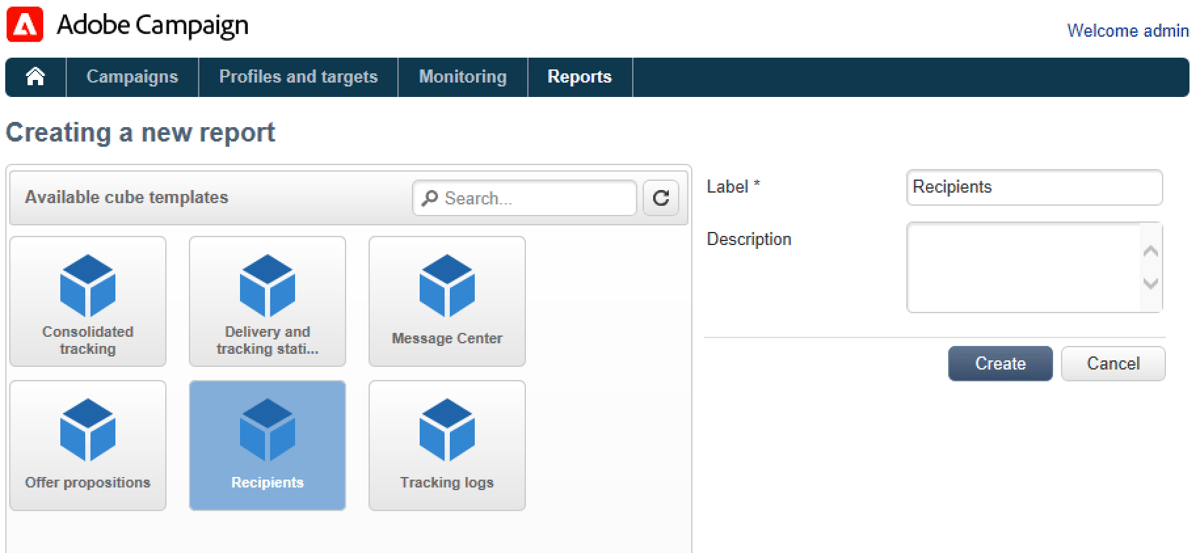The width and height of the screenshot is (1200, 553).
Task: Click the search magnifier icon
Action: pyautogui.click(x=430, y=198)
